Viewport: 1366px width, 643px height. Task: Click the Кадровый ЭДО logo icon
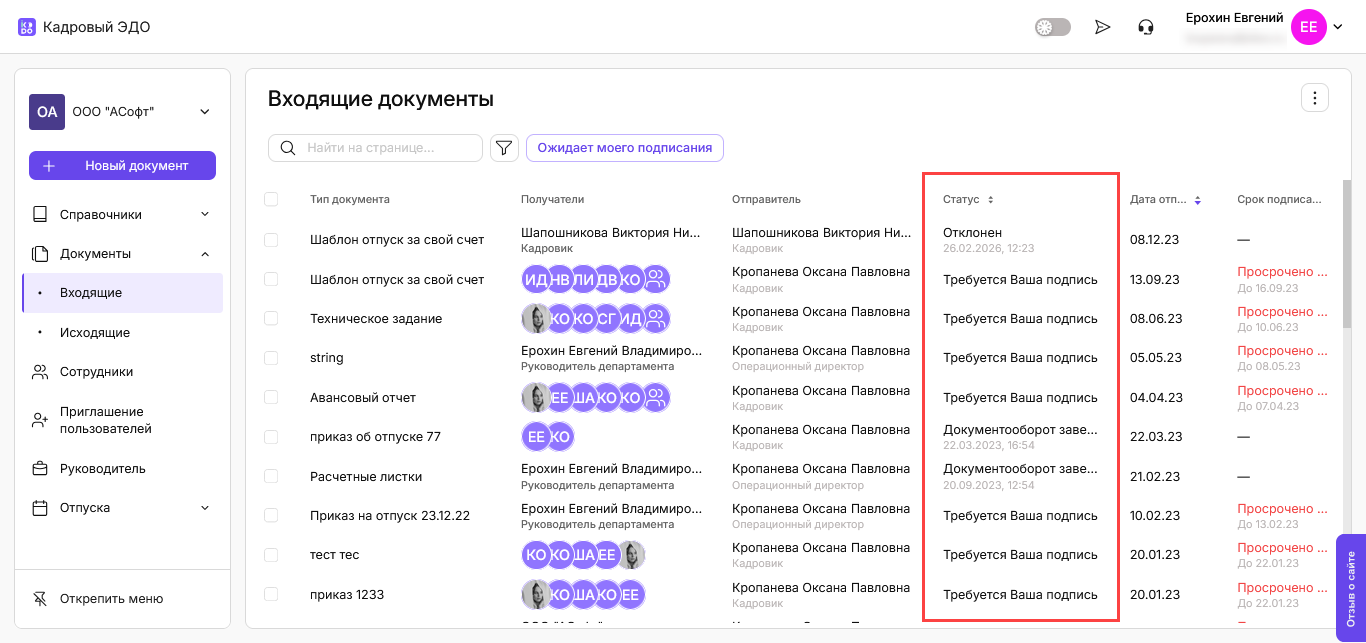pyautogui.click(x=27, y=27)
